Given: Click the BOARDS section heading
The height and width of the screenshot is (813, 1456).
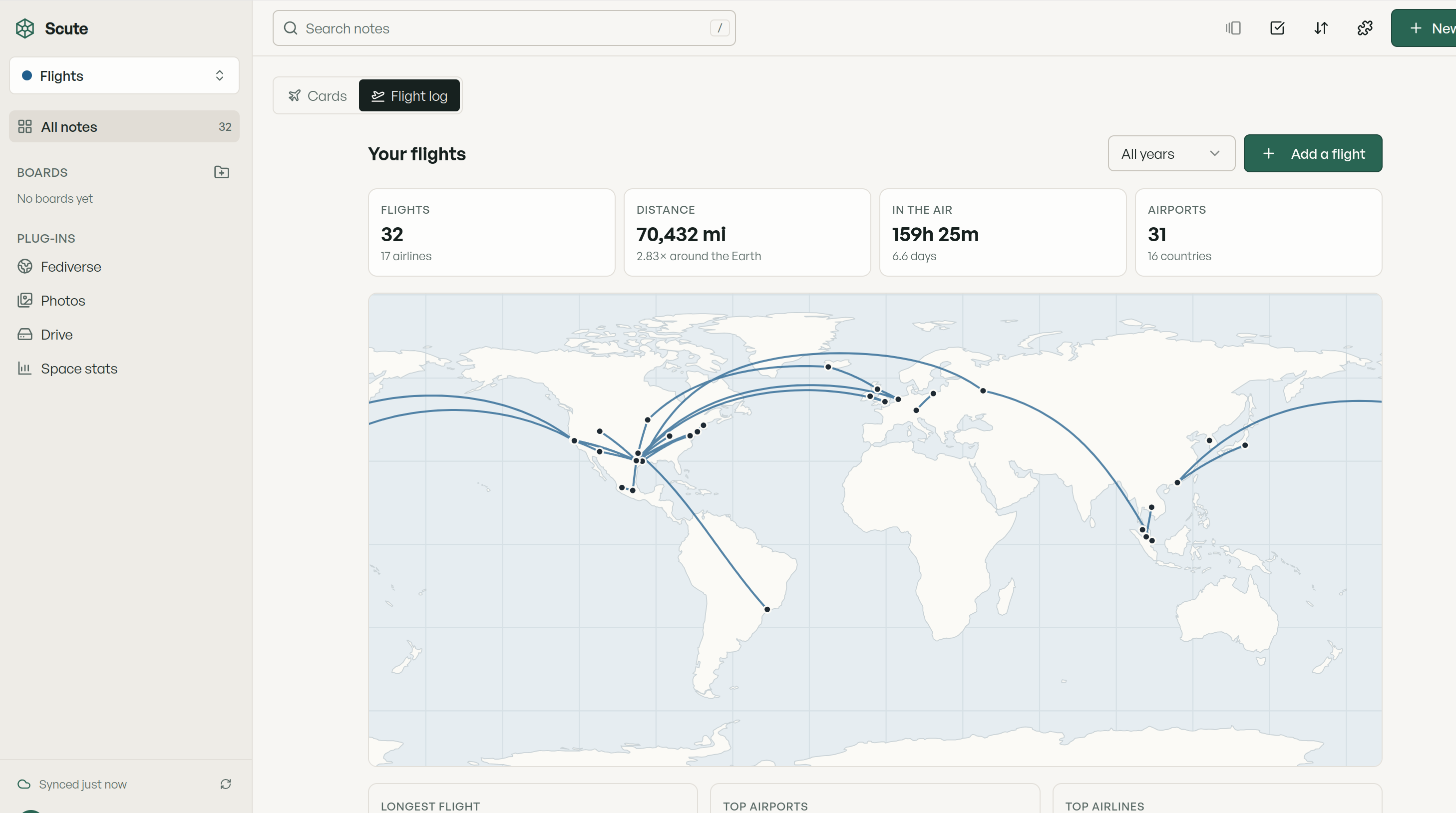Looking at the screenshot, I should coord(42,172).
